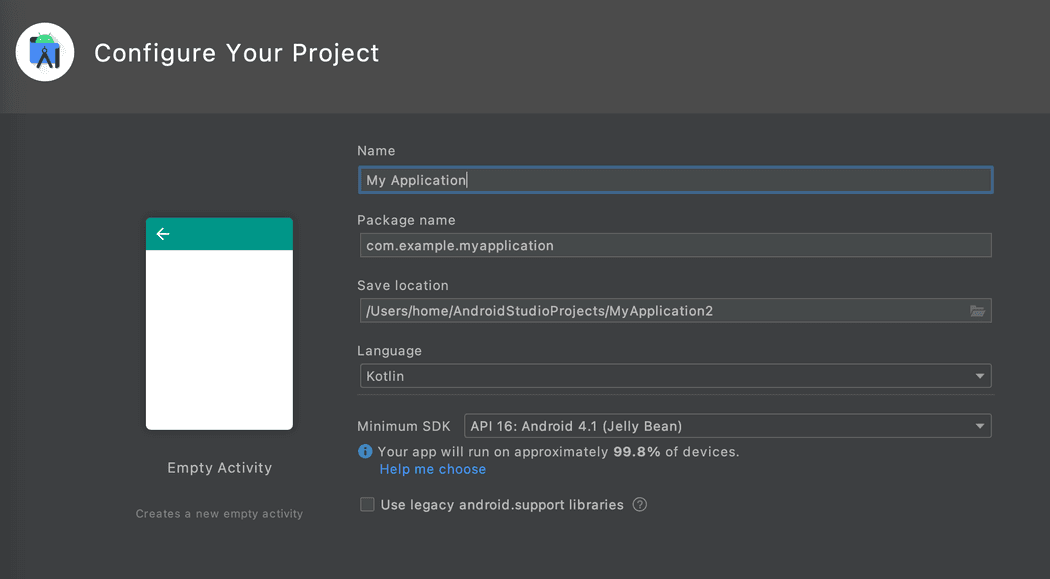Click the help icon beside legacy libraries option

pyautogui.click(x=640, y=505)
